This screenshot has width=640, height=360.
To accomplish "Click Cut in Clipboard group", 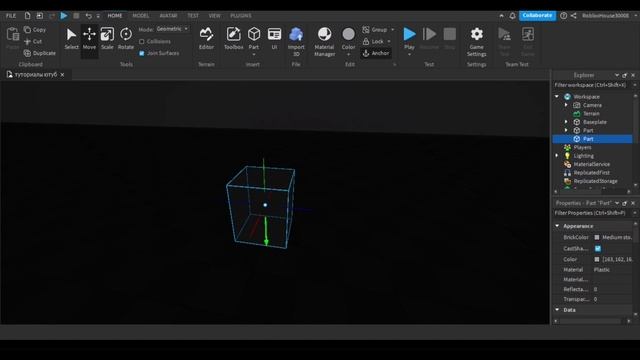I will pos(33,42).
